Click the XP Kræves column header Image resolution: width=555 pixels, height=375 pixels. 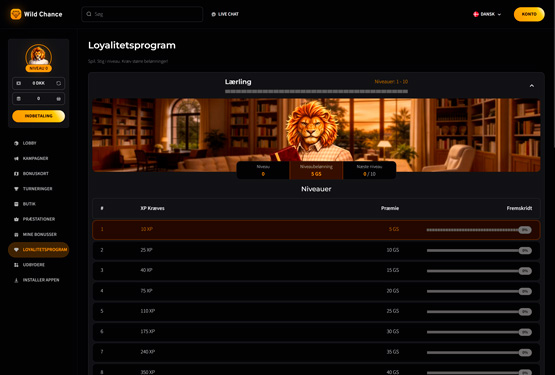[x=152, y=208]
